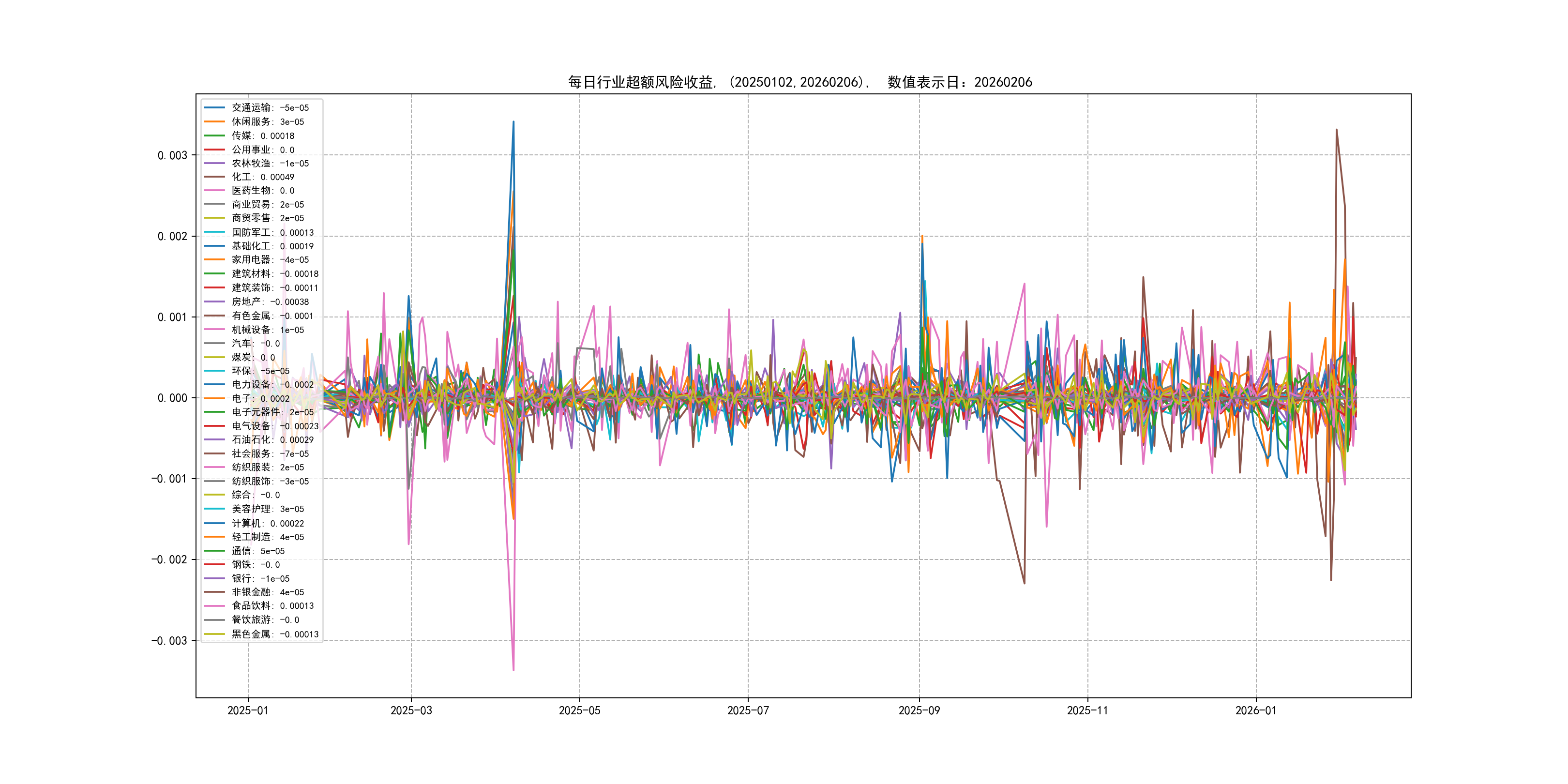The width and height of the screenshot is (1568, 784).
Task: Click the 2025-01 x-axis tick label
Action: tap(248, 710)
